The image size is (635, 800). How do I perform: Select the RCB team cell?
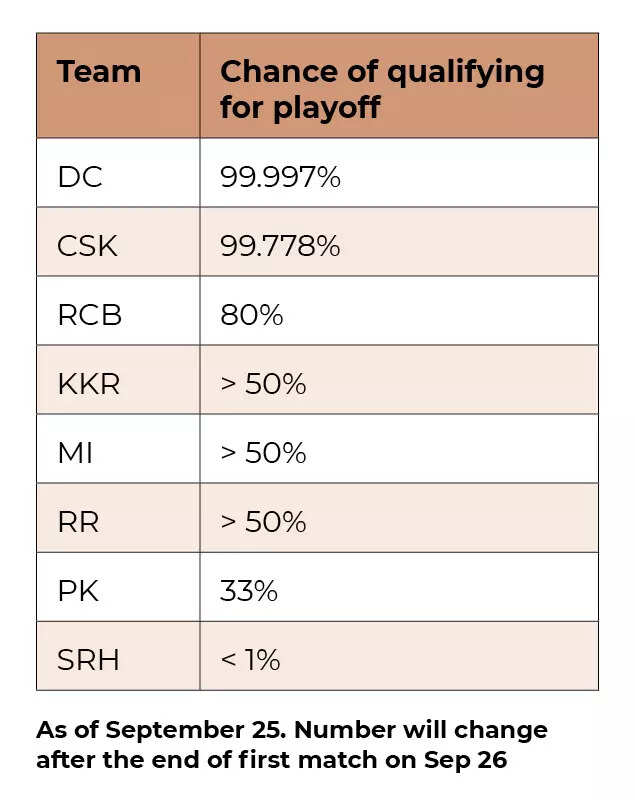pyautogui.click(x=89, y=315)
